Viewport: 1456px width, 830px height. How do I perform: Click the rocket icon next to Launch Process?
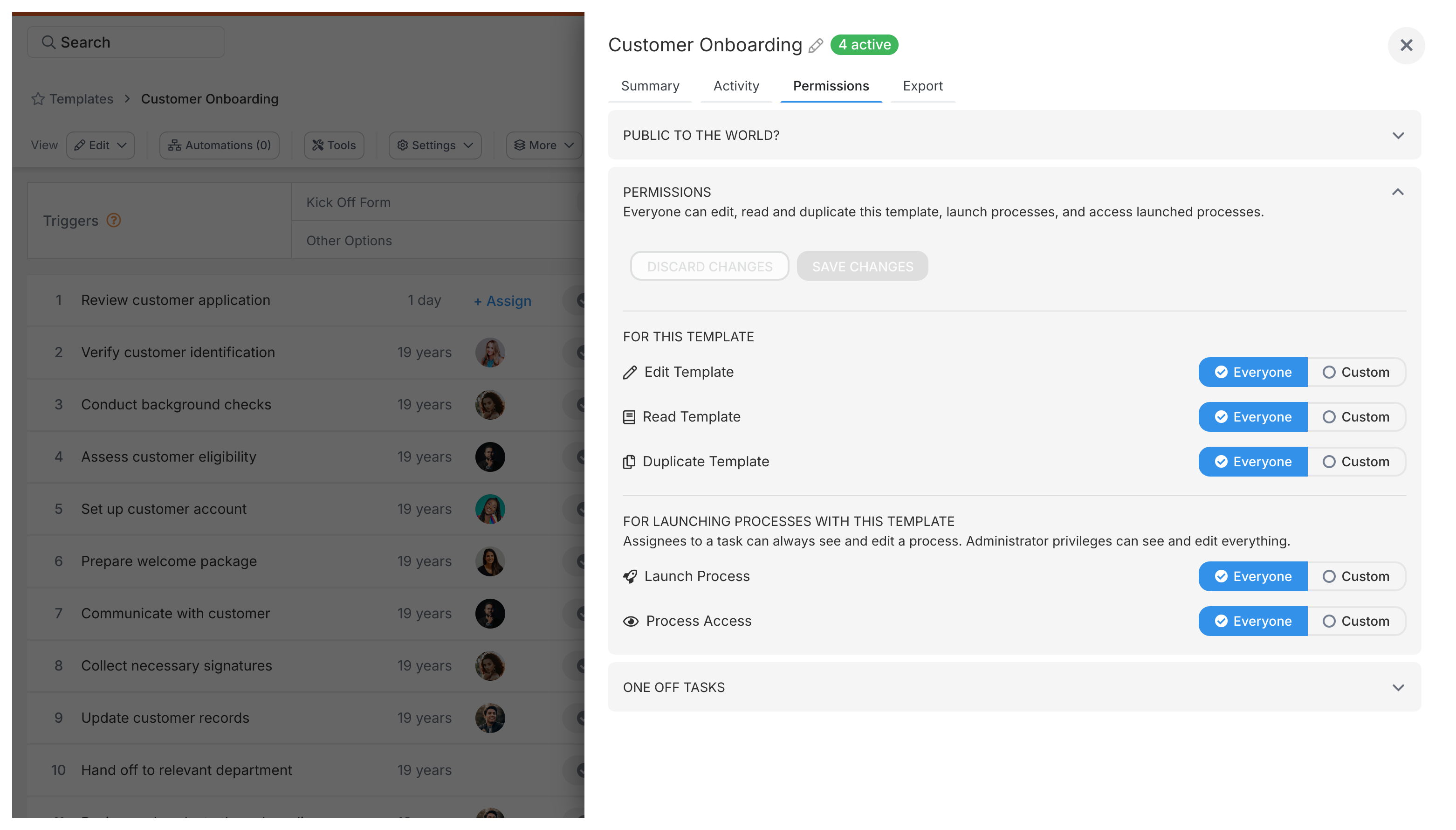[x=630, y=576]
